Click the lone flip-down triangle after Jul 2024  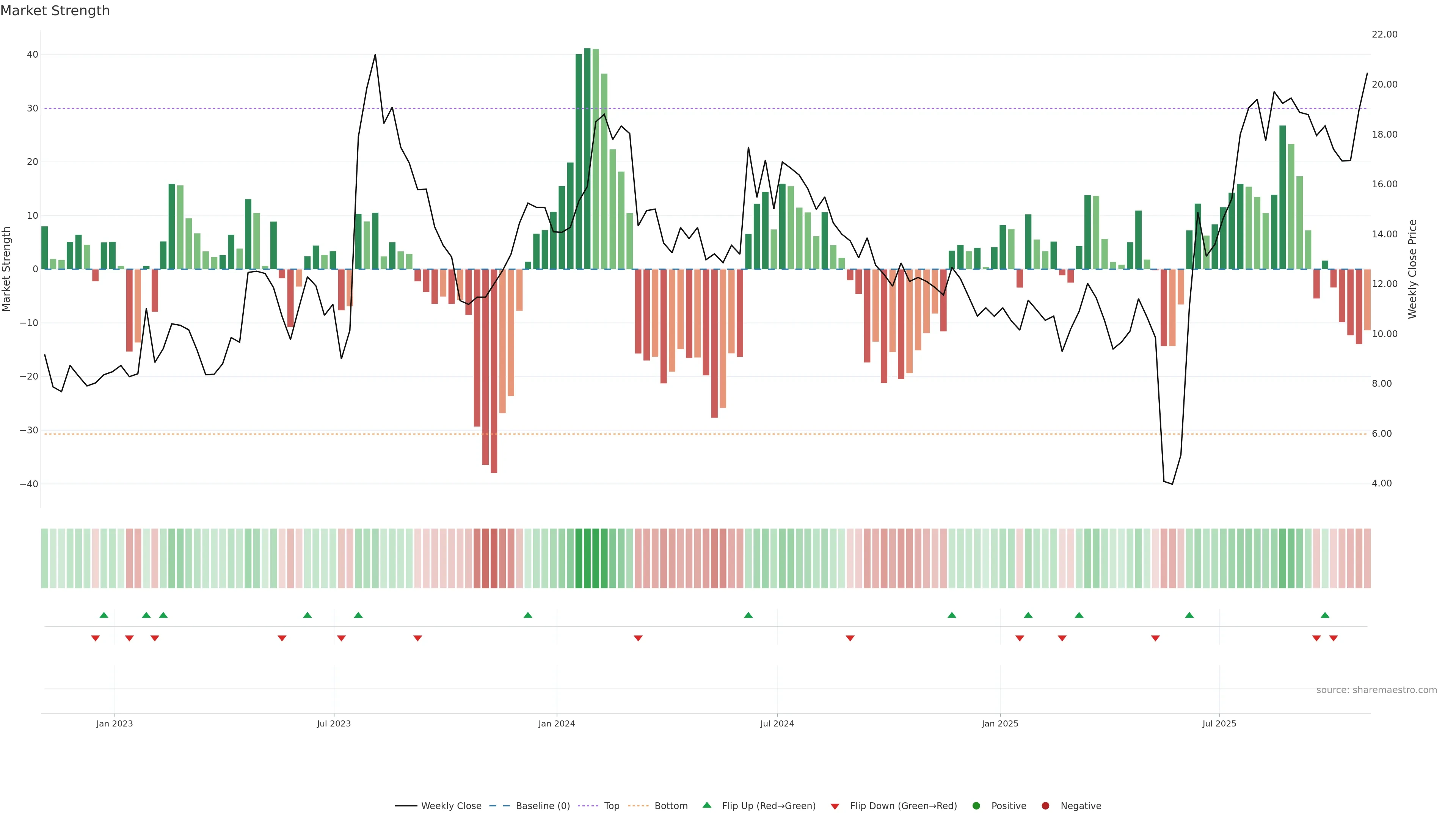click(x=850, y=638)
